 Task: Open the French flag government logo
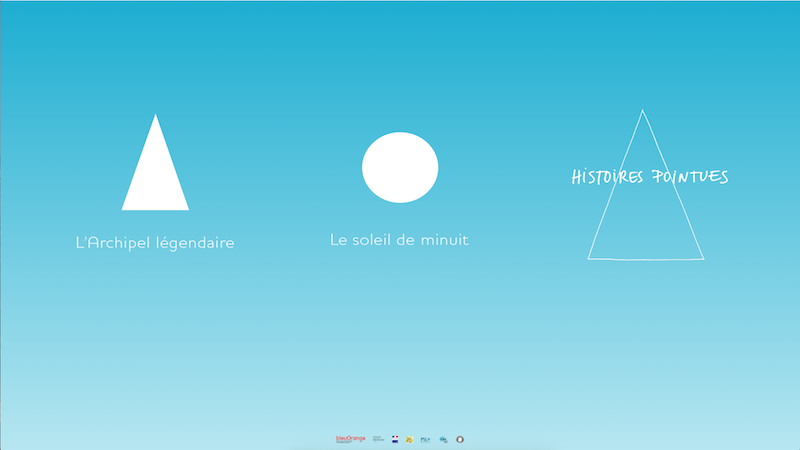click(395, 439)
